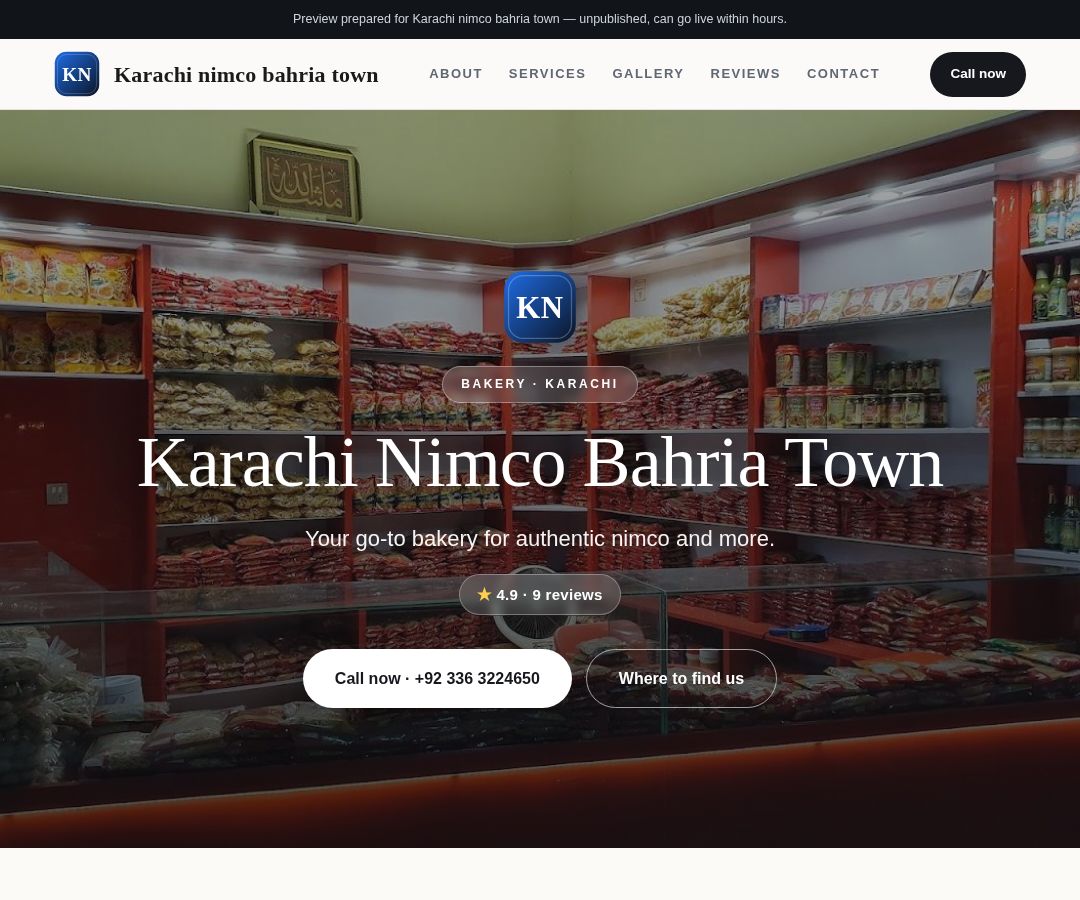
Task: Open the Gallery nav item
Action: [647, 74]
